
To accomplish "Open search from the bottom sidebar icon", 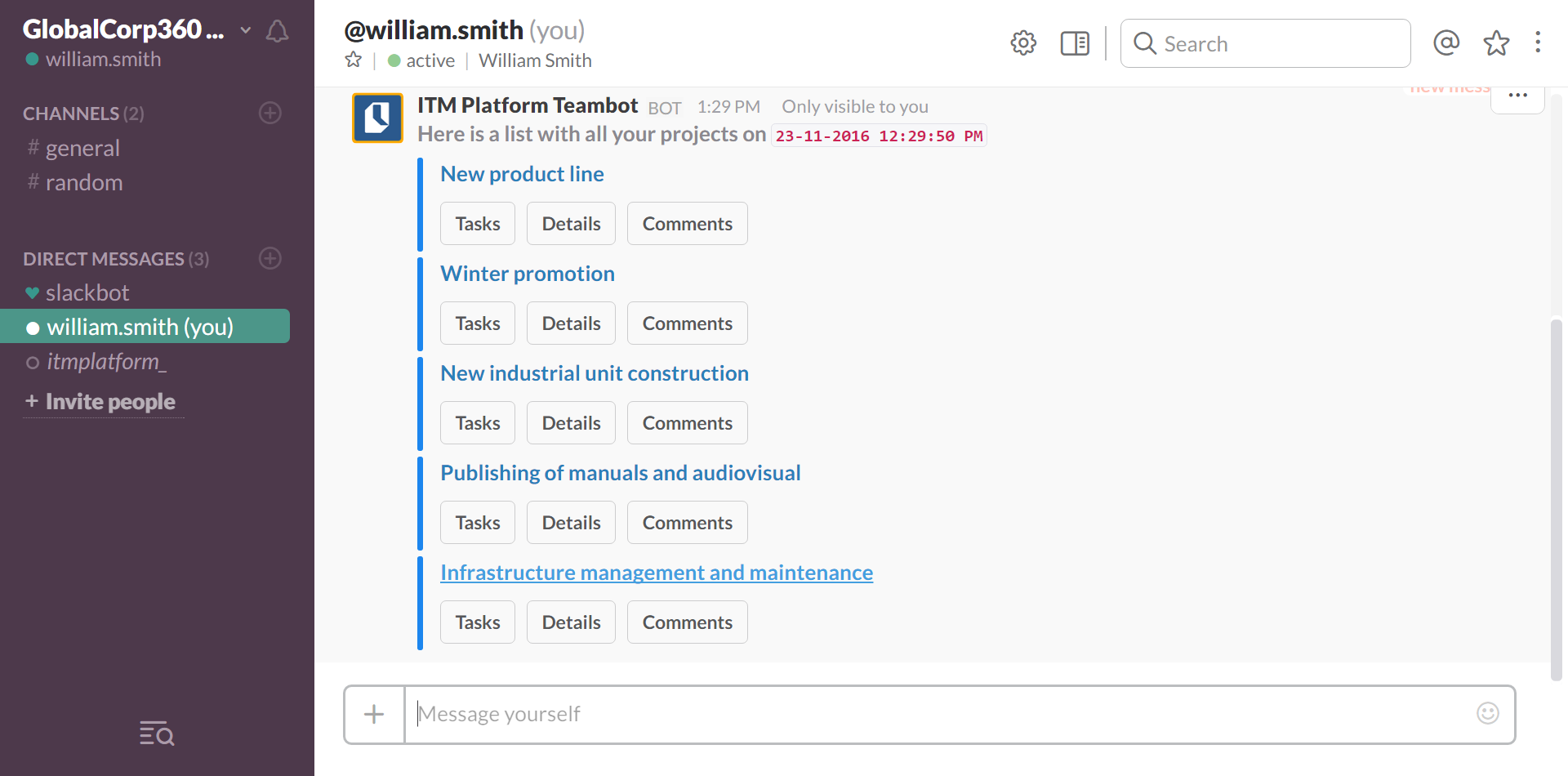I will pyautogui.click(x=156, y=734).
